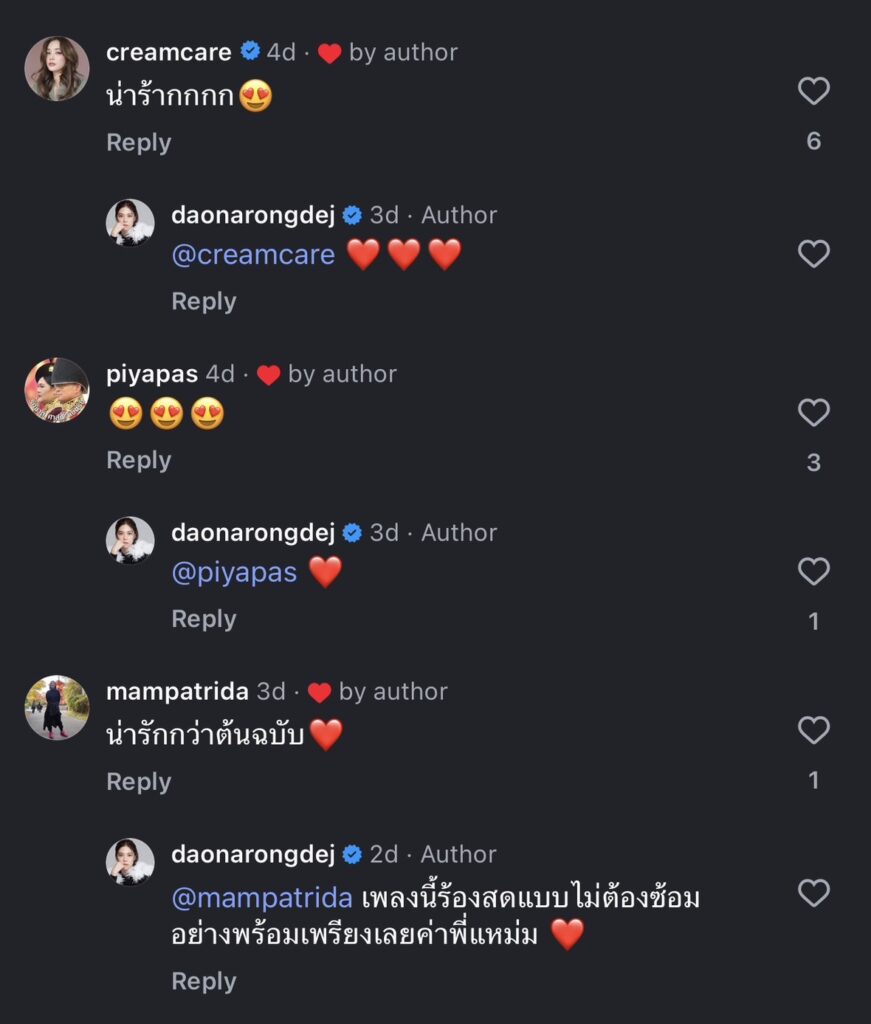Open the @mampatrida mention link
871x1024 pixels.
[x=262, y=898]
